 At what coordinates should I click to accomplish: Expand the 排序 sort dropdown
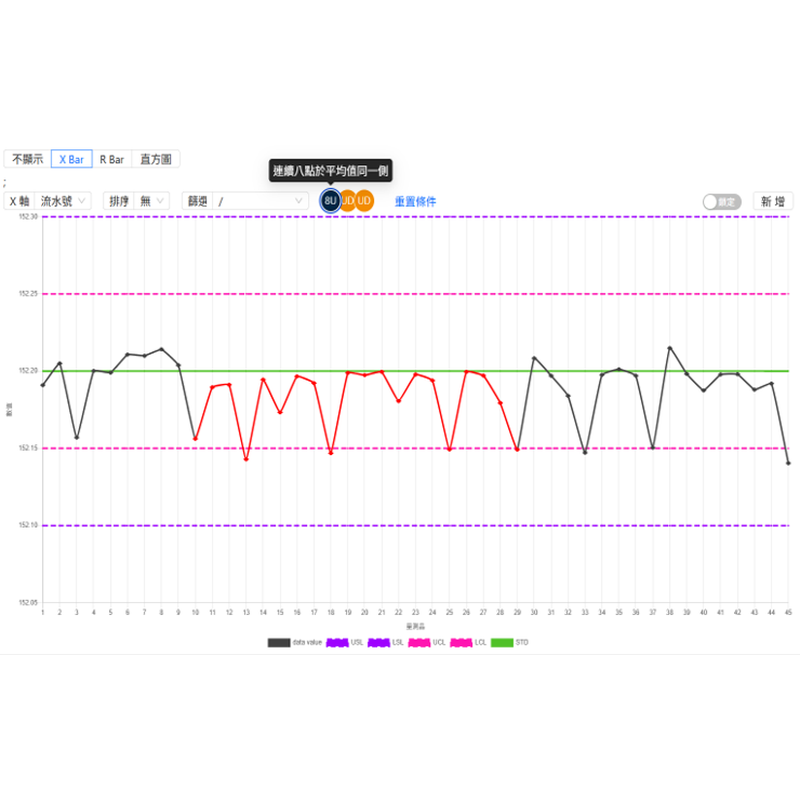click(152, 201)
